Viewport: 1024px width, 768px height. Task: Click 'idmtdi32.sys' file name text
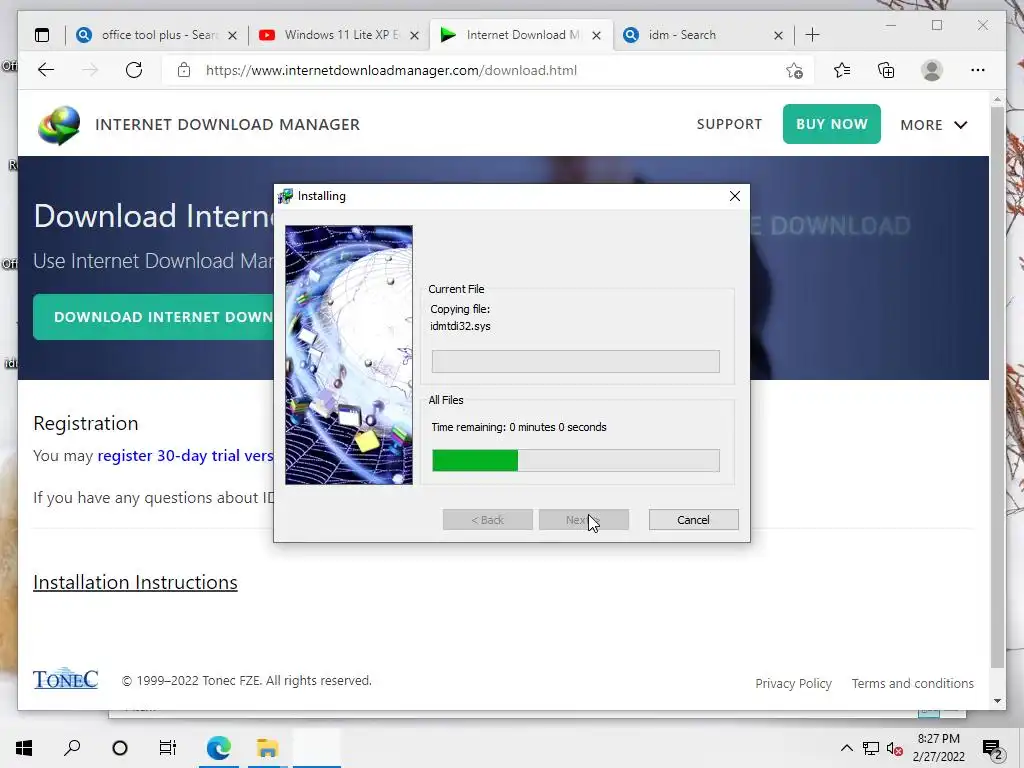[x=460, y=326]
